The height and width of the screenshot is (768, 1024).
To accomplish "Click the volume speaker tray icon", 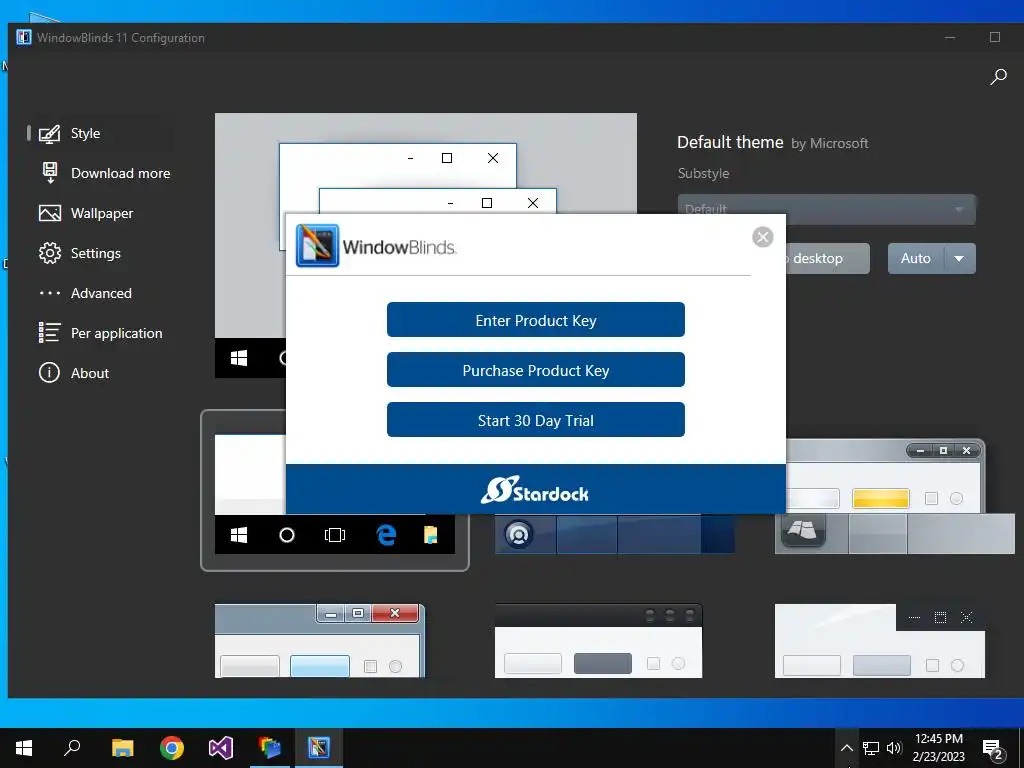I will tap(894, 748).
